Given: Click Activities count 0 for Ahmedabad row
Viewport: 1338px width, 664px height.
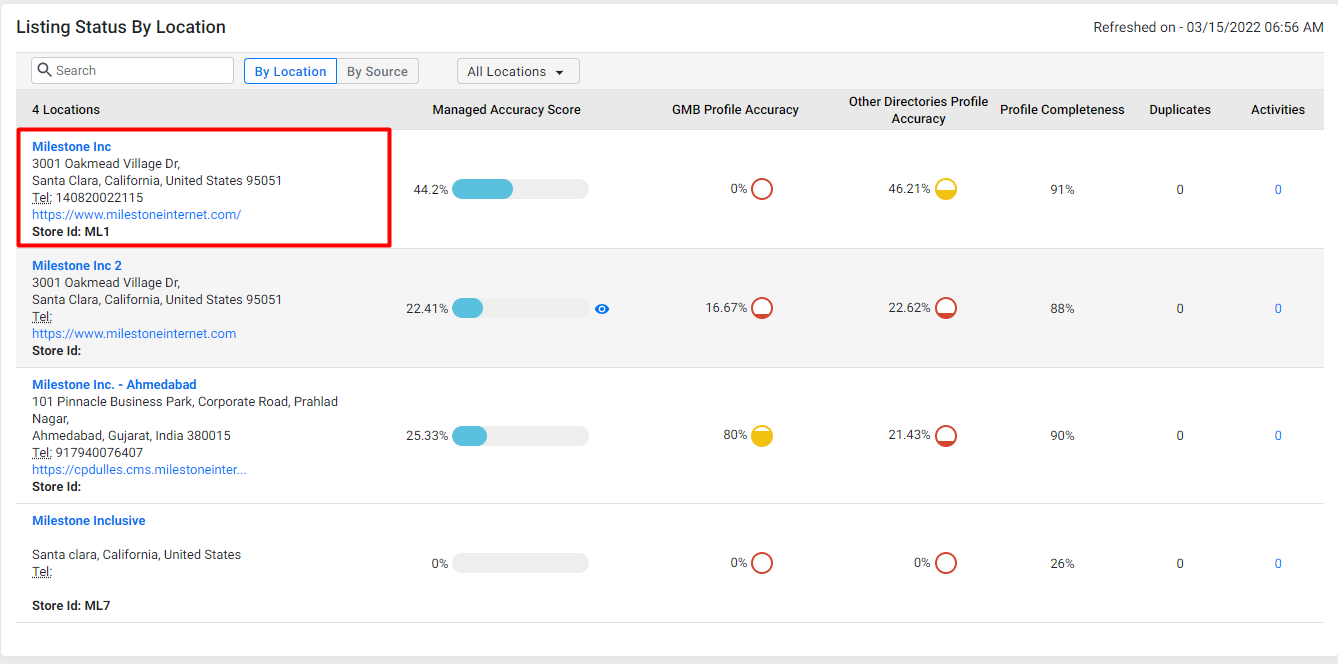Looking at the screenshot, I should tap(1278, 436).
